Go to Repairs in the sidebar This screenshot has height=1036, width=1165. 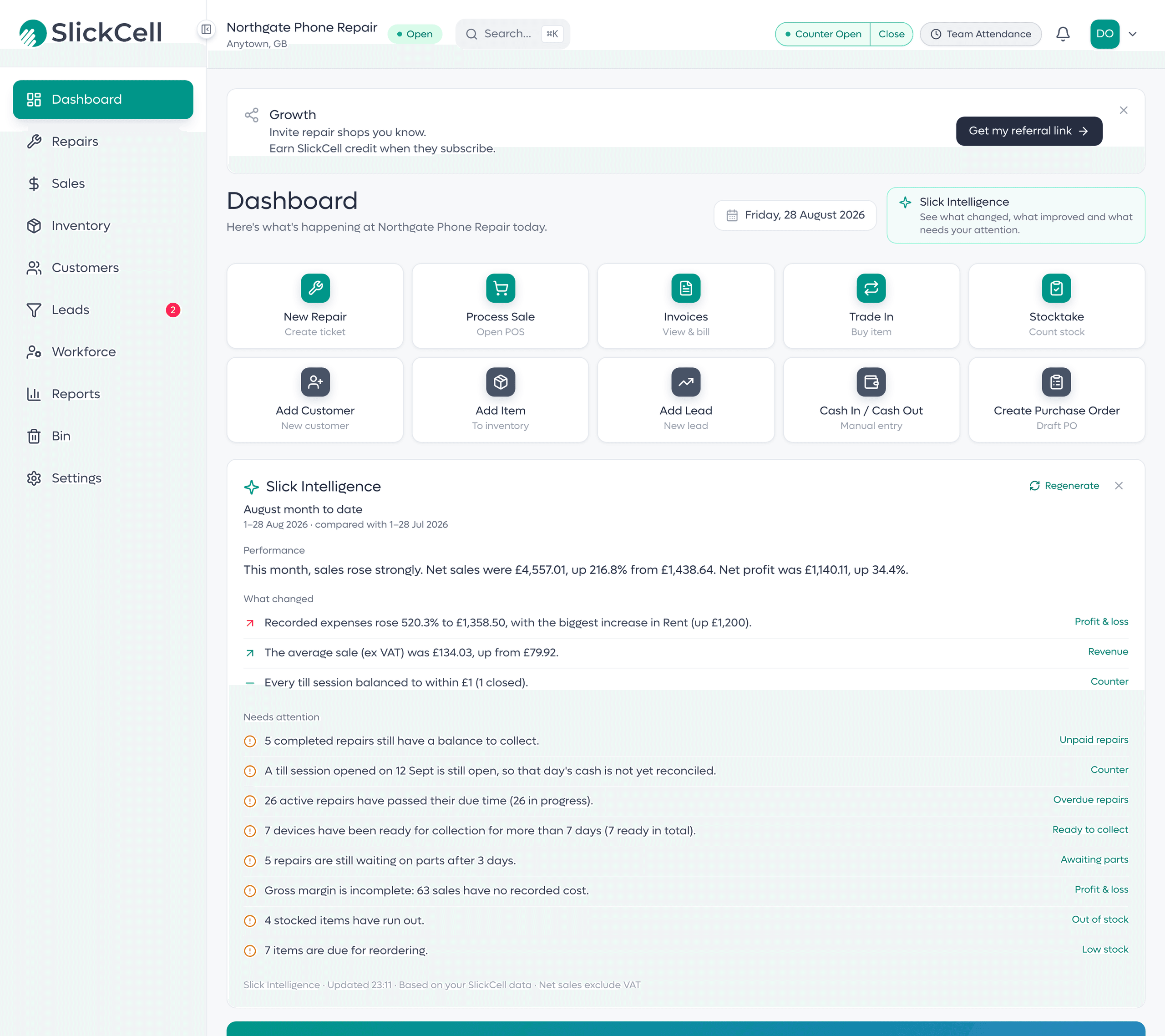103,142
